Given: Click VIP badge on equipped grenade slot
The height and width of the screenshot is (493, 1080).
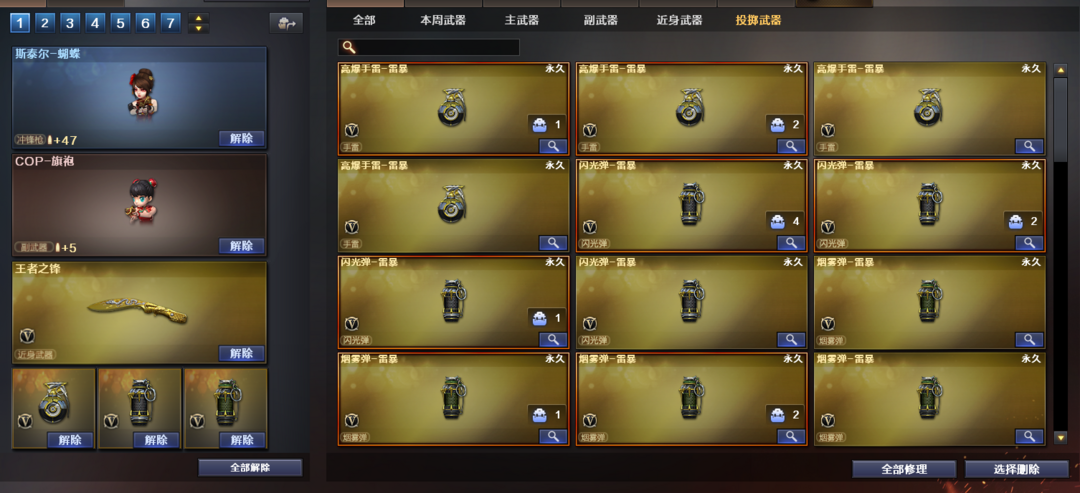Looking at the screenshot, I should pos(25,420).
